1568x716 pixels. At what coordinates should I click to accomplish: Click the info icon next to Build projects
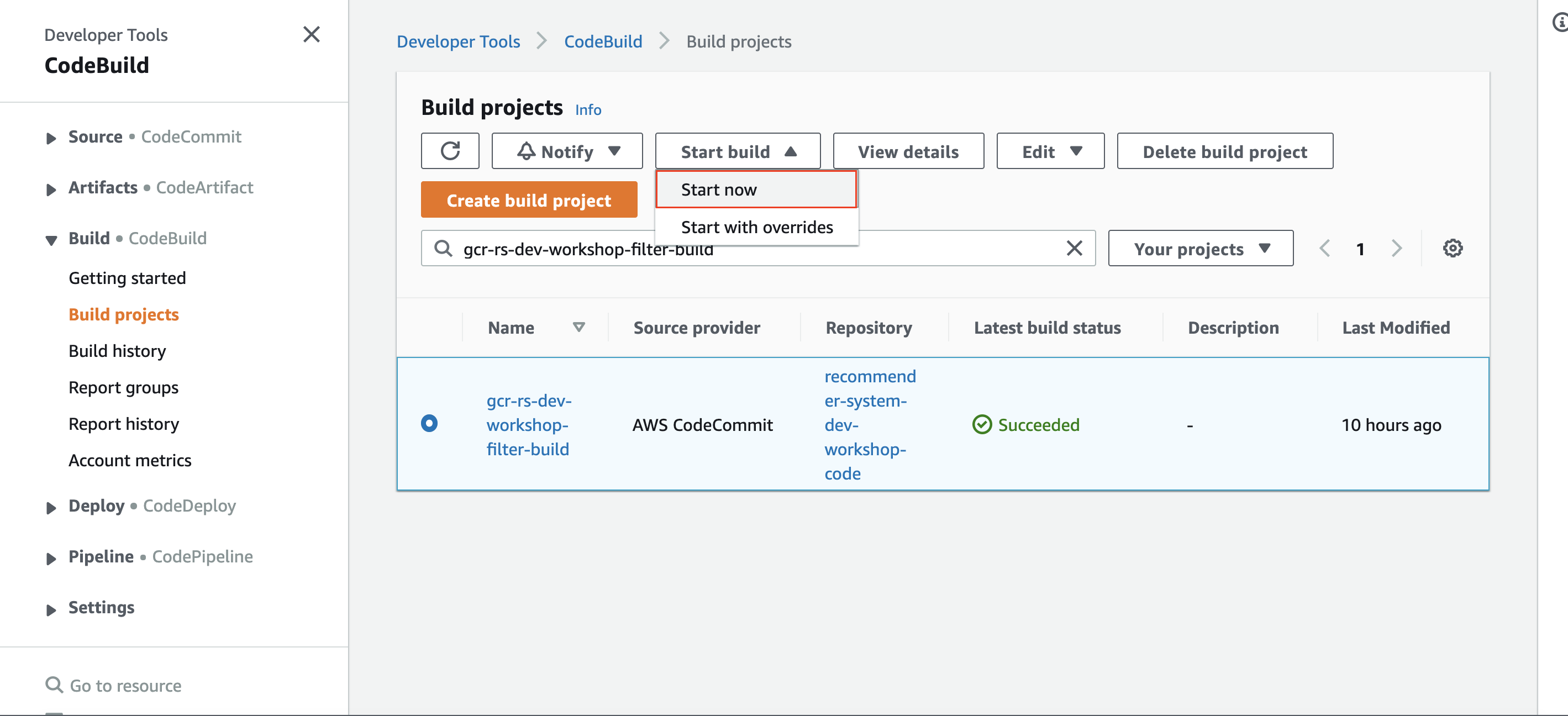click(x=589, y=110)
